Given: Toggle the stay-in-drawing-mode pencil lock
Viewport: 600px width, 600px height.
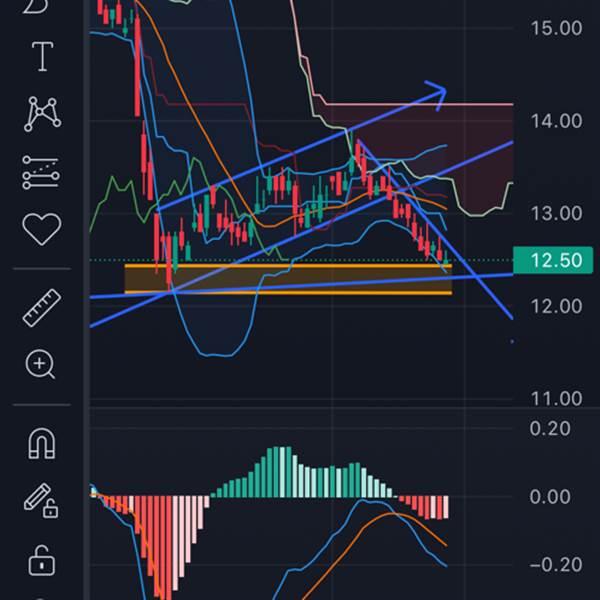Looking at the screenshot, I should tap(41, 501).
